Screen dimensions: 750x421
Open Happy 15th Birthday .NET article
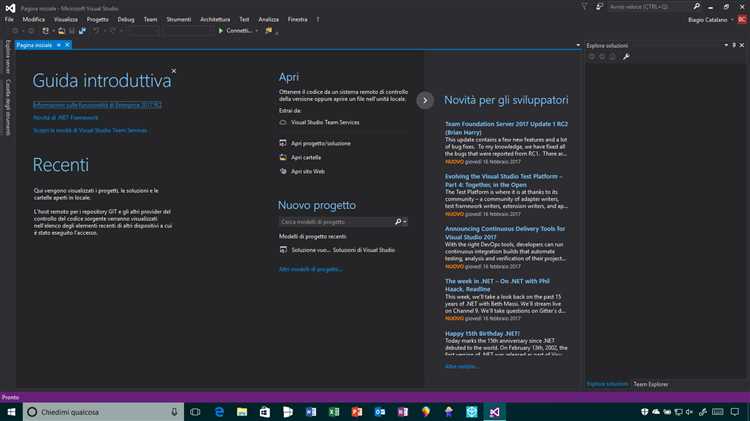482,333
